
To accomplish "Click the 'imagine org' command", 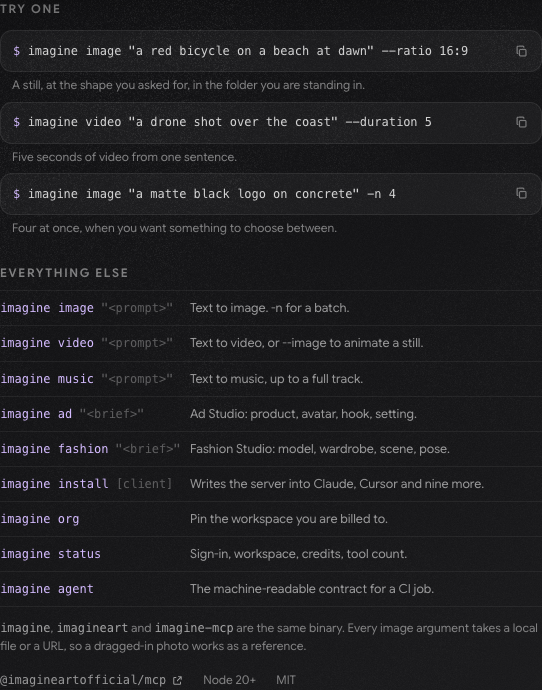I will point(40,519).
